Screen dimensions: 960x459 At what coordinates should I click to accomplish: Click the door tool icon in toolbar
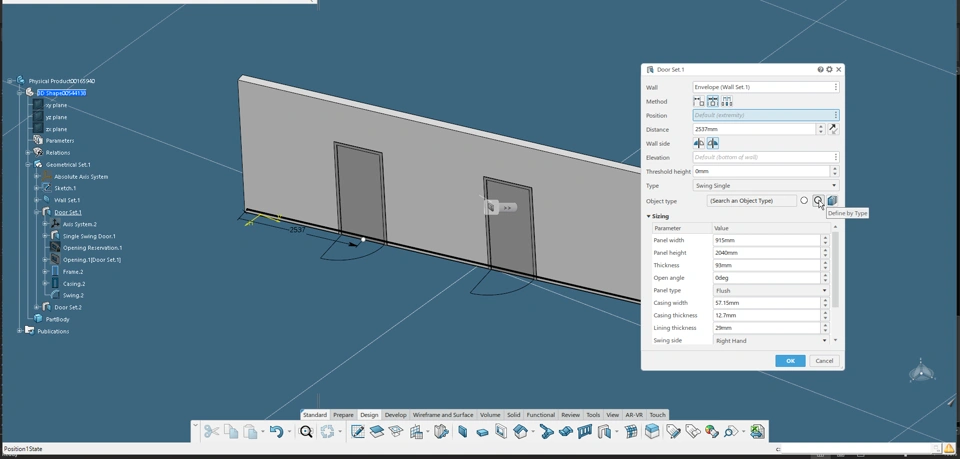(604, 431)
